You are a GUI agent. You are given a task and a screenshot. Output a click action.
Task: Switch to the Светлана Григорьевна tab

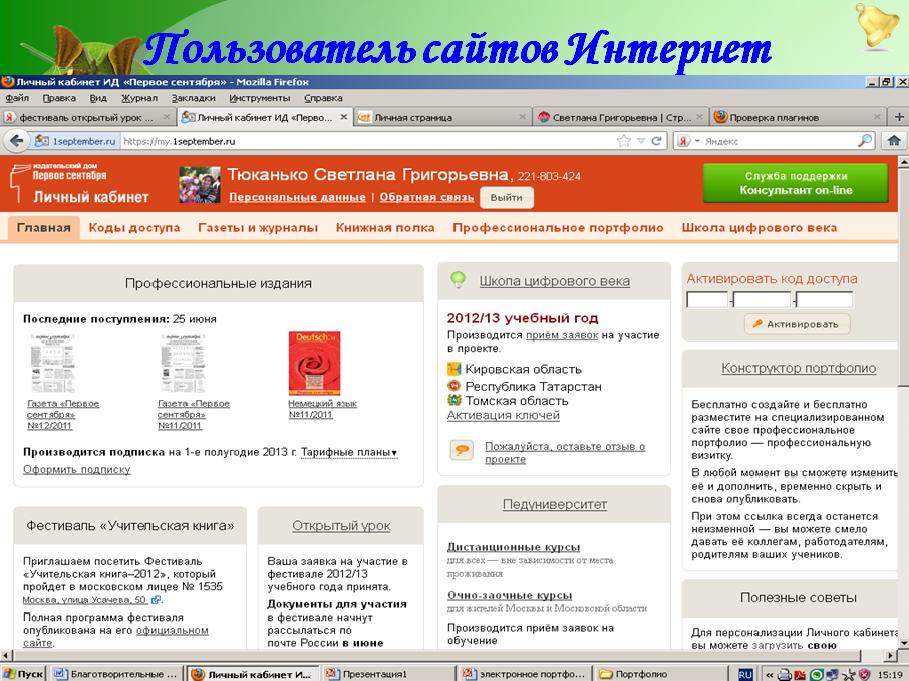620,117
